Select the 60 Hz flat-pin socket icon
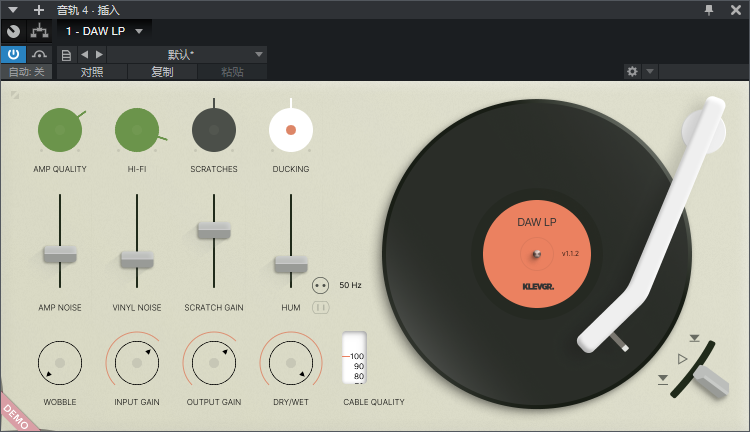750x432 pixels. pos(320,308)
